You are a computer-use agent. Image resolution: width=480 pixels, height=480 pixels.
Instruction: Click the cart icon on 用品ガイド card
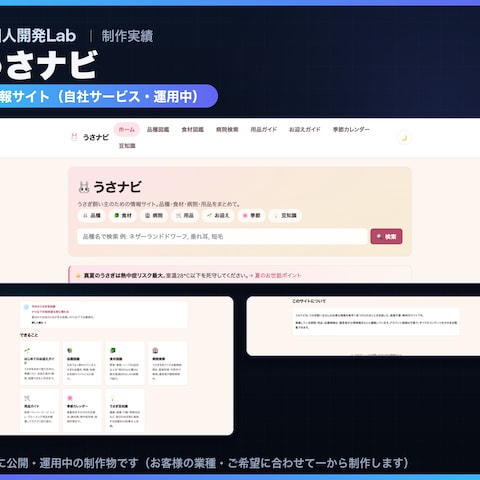coord(27,398)
